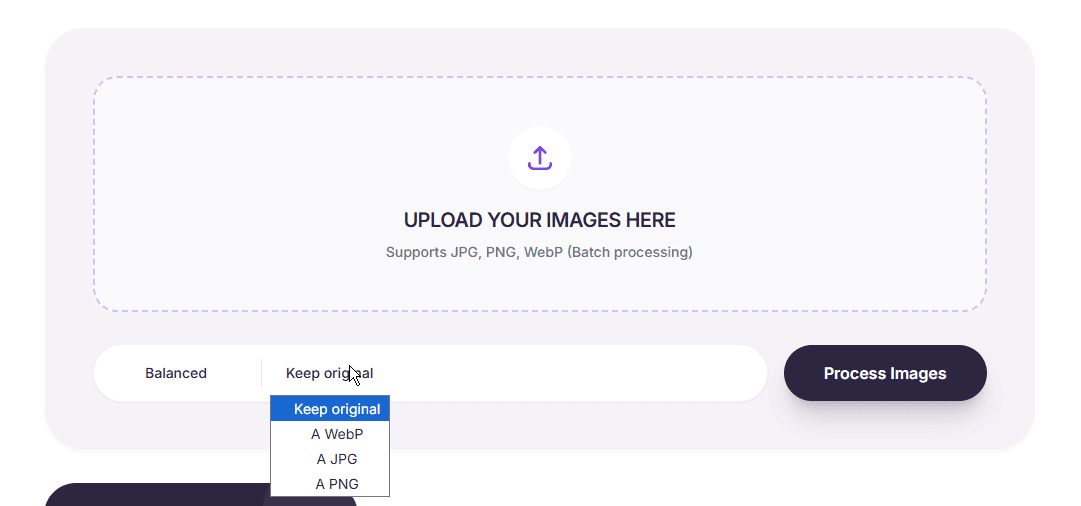Image resolution: width=1081 pixels, height=506 pixels.
Task: Pick A JPG as the output format
Action: pos(330,459)
